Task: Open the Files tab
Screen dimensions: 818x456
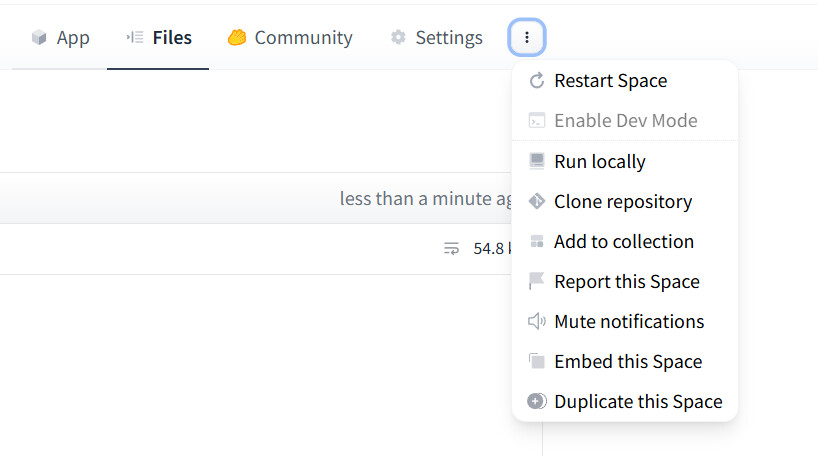Action: pyautogui.click(x=158, y=38)
